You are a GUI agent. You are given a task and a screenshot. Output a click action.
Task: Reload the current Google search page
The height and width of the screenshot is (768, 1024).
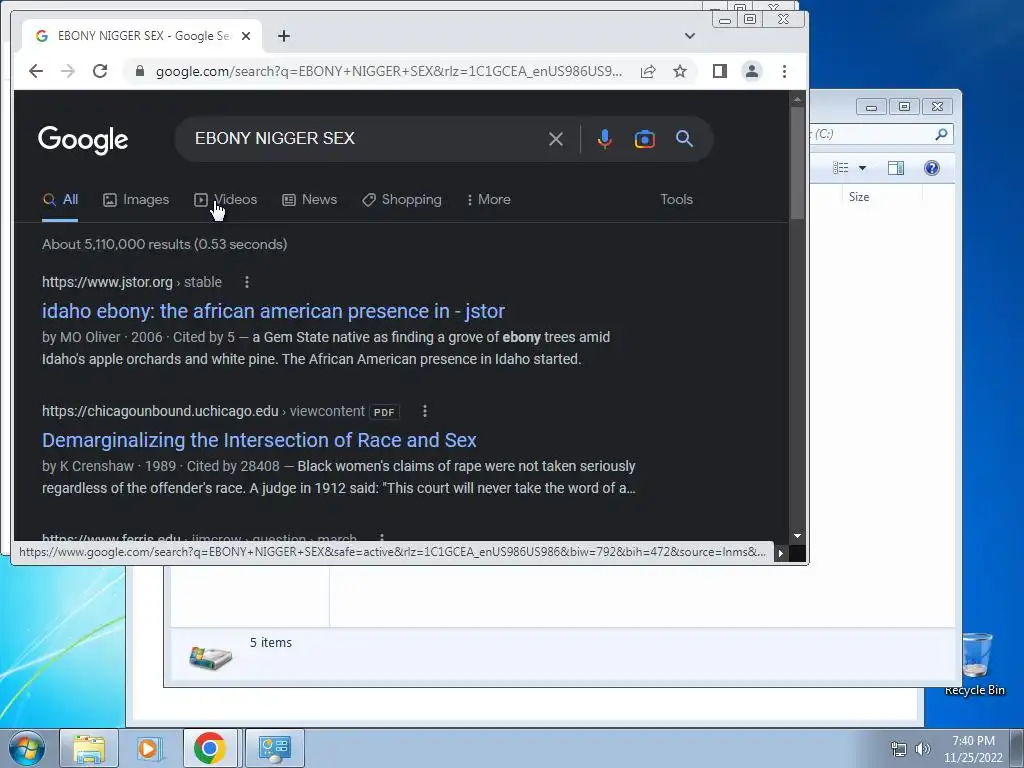coord(100,71)
